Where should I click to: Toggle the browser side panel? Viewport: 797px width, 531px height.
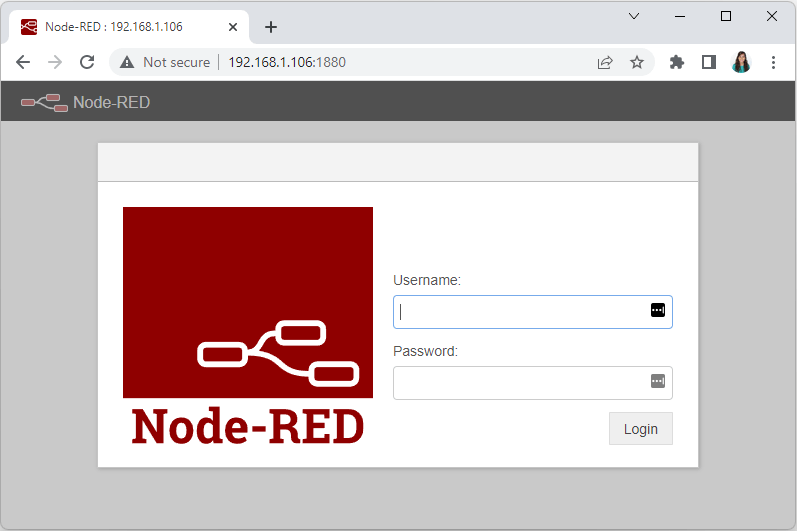coord(709,62)
